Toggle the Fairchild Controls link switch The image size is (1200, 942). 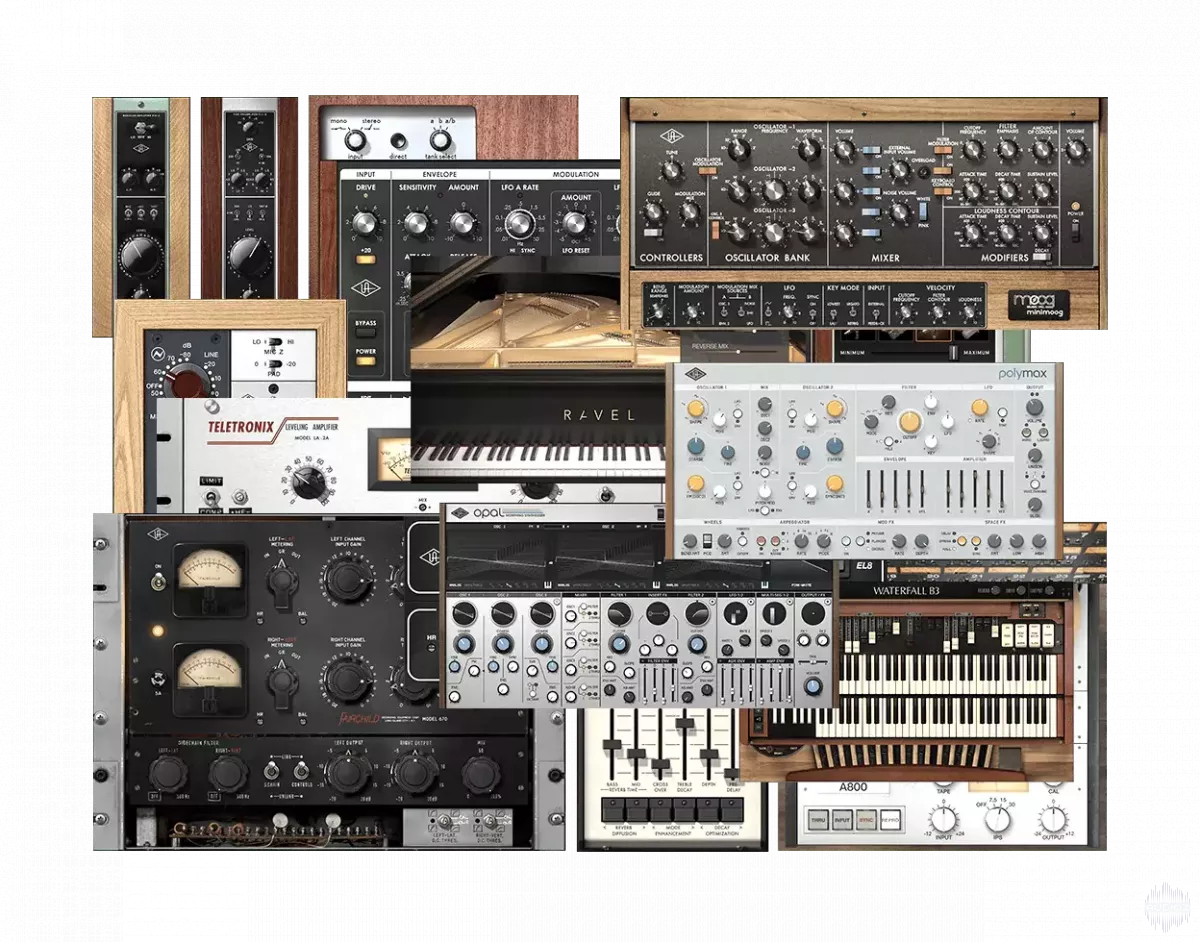(300, 770)
